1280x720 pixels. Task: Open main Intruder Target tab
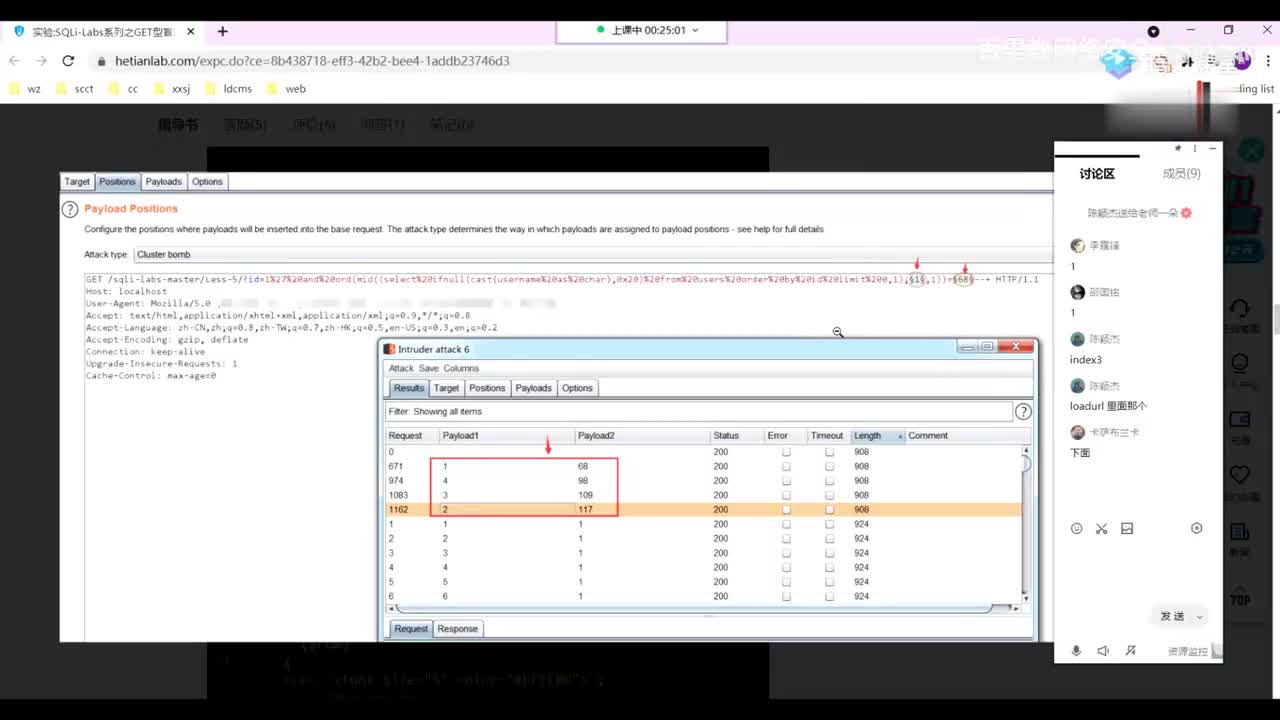(x=77, y=182)
